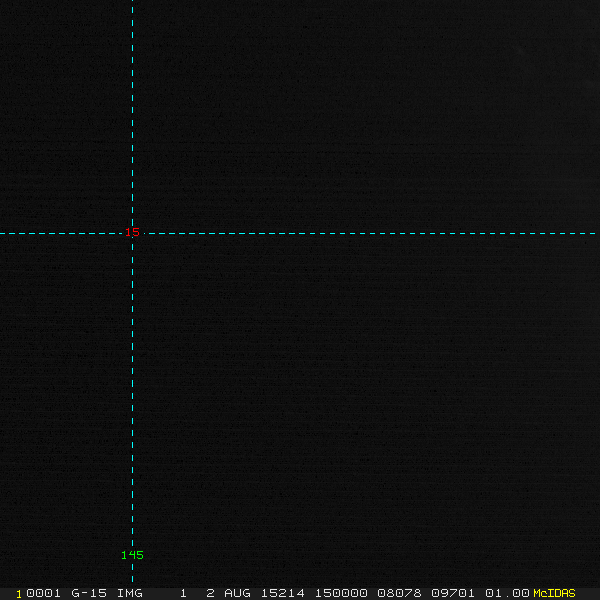600x600 pixels.
Task: Click the white dashed latitude line's left end
Action: click(3, 233)
